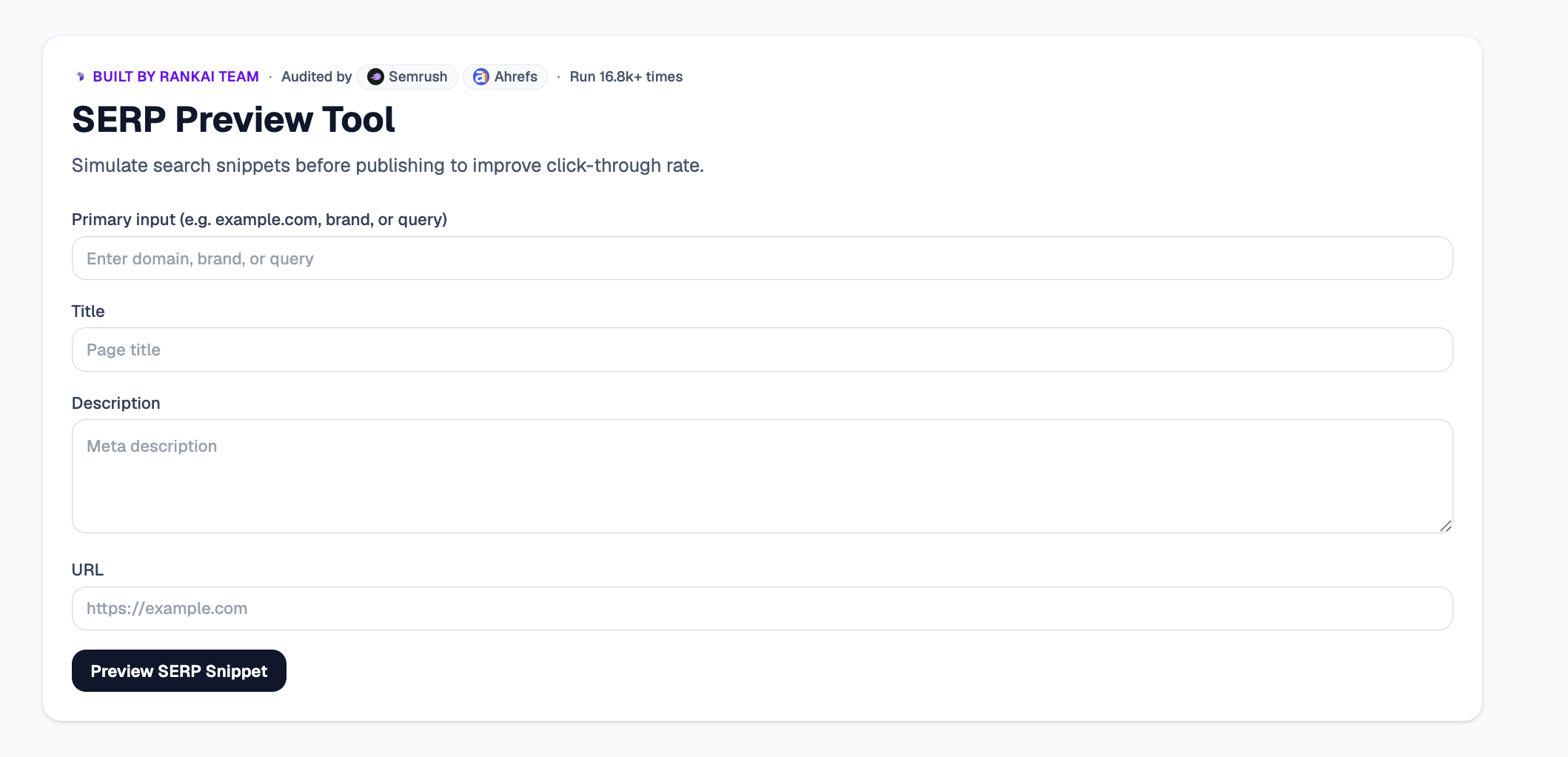Focus the Meta description textarea

pos(762,476)
